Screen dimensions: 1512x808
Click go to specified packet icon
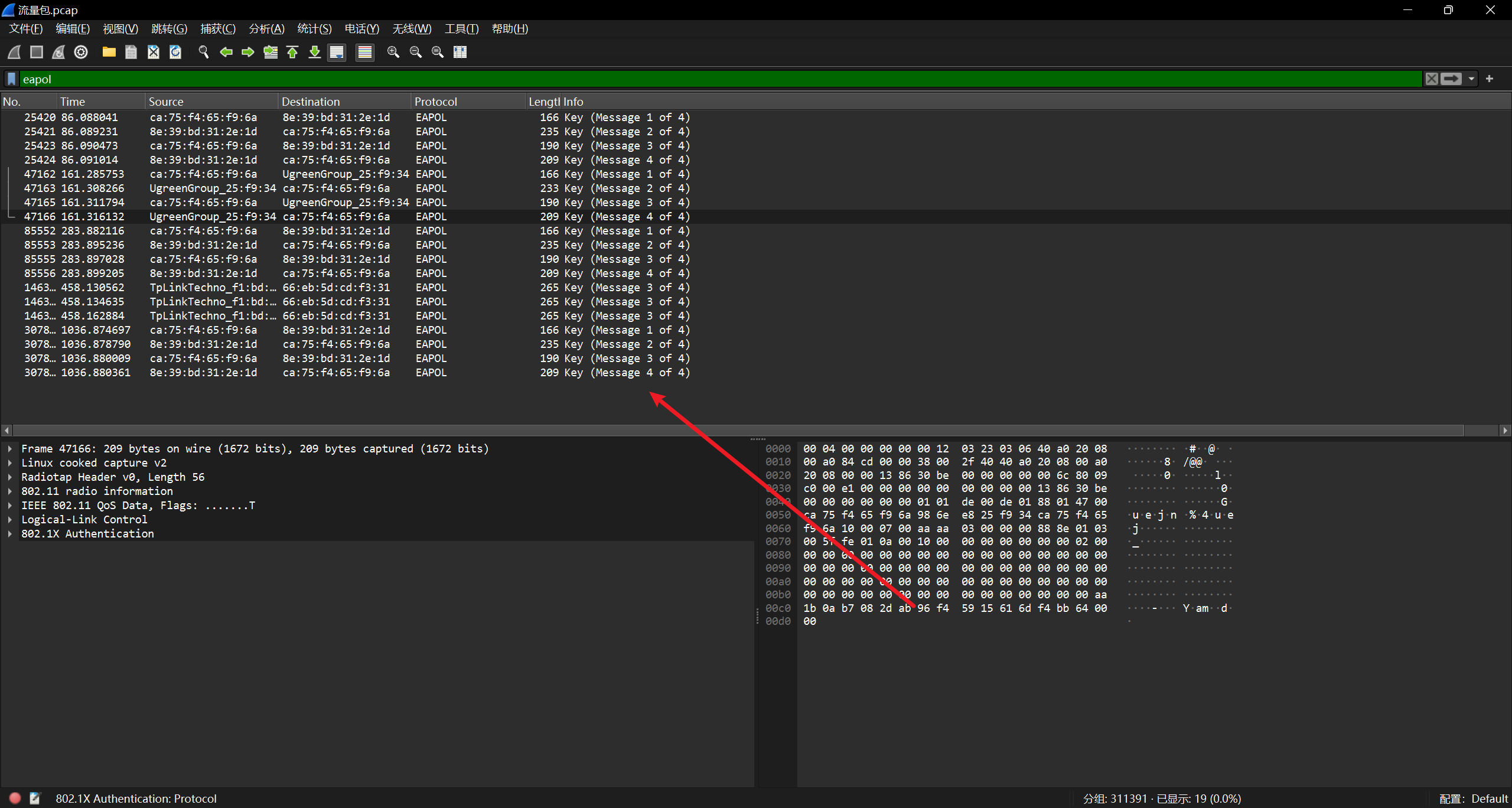tap(271, 52)
